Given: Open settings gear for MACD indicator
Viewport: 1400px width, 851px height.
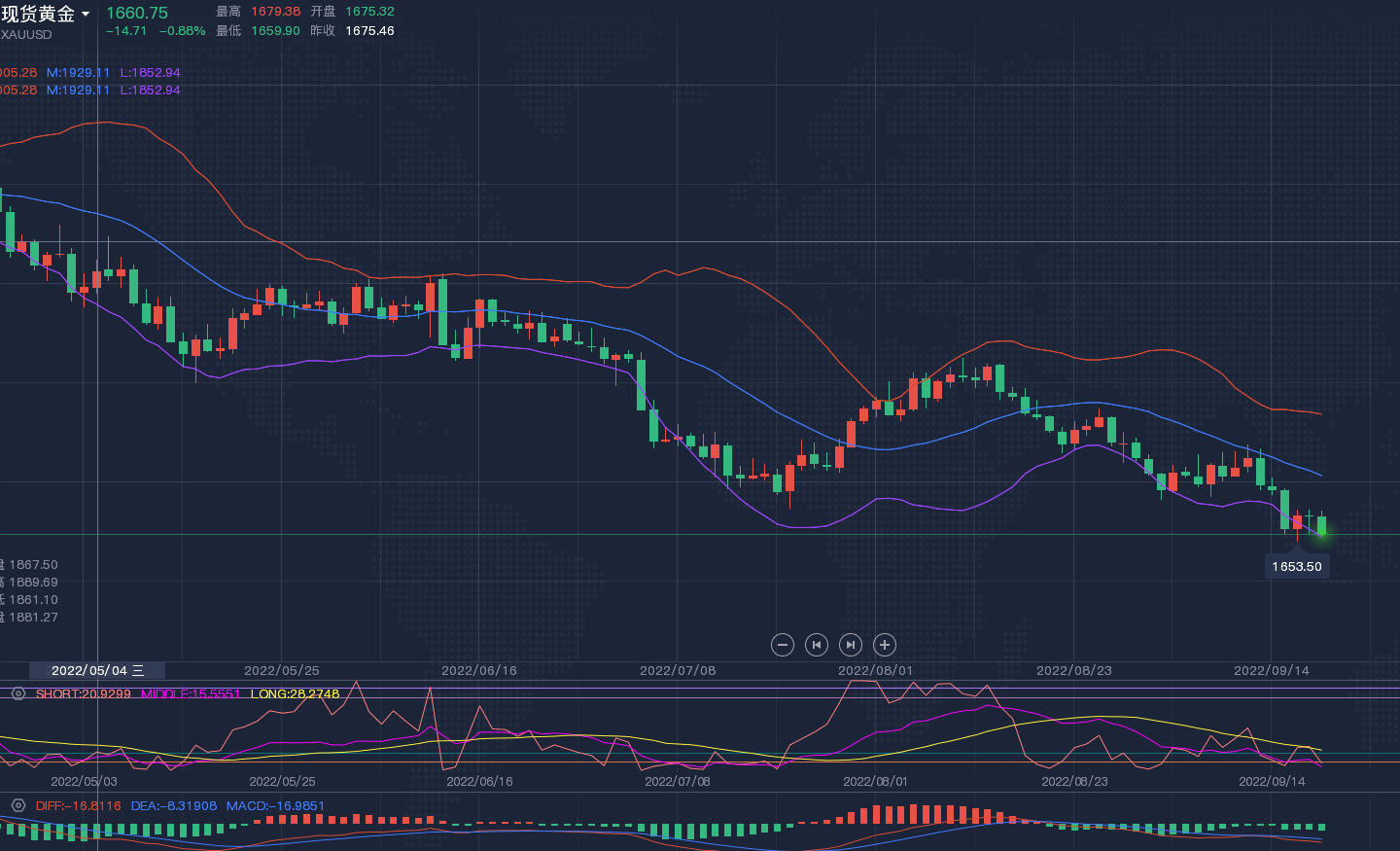Looking at the screenshot, I should pos(17,805).
